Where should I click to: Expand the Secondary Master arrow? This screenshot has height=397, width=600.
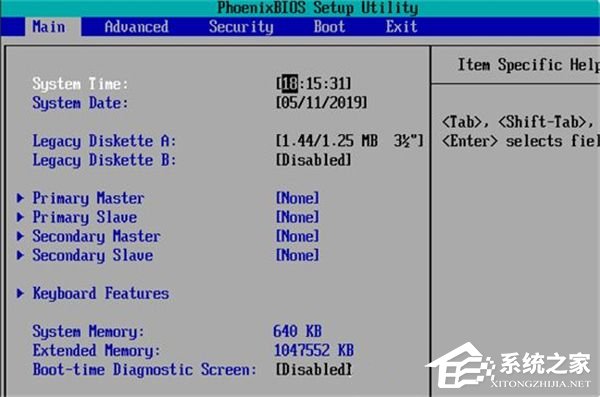pyautogui.click(x=20, y=236)
